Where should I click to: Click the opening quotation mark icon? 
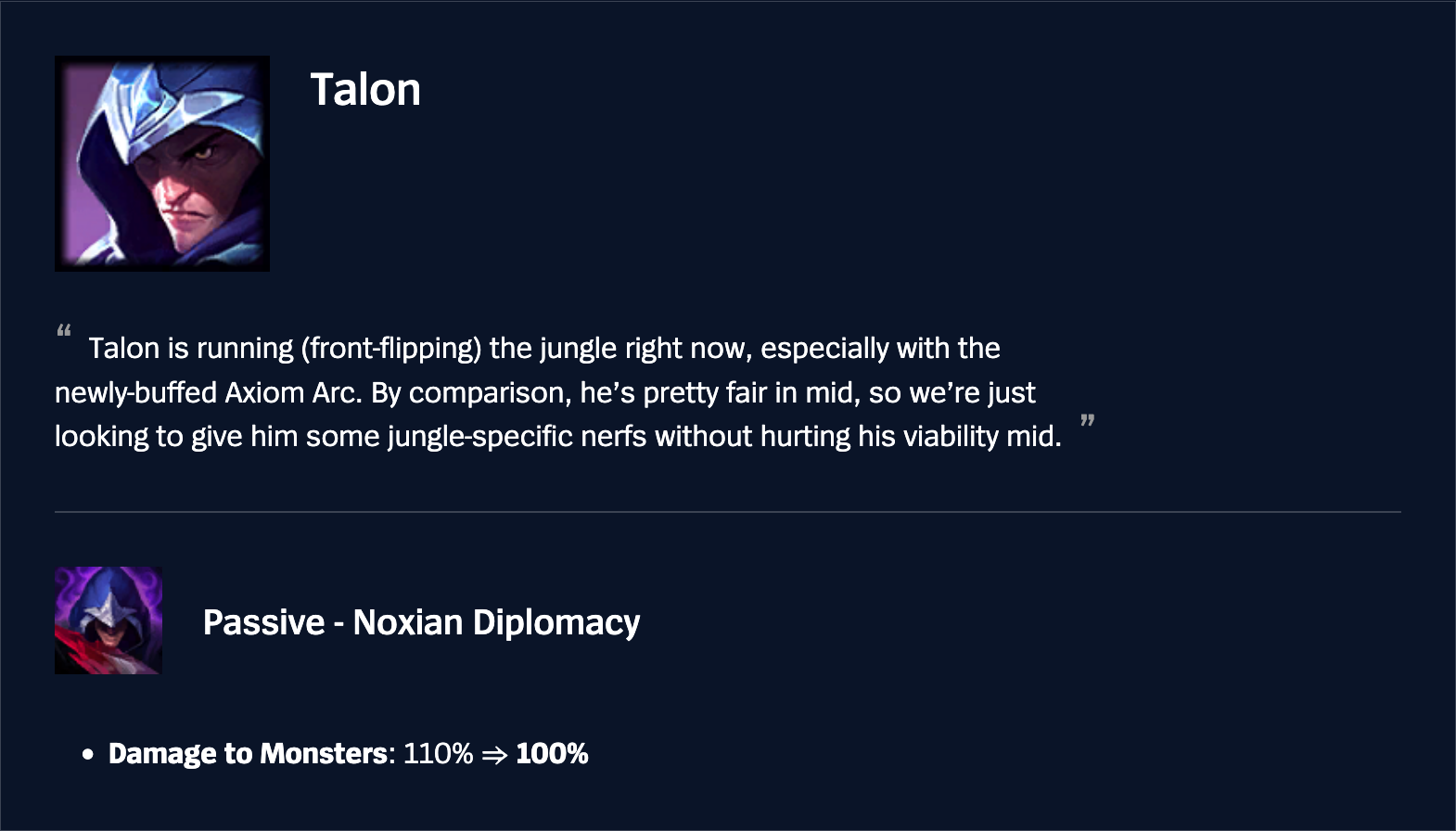click(x=64, y=331)
